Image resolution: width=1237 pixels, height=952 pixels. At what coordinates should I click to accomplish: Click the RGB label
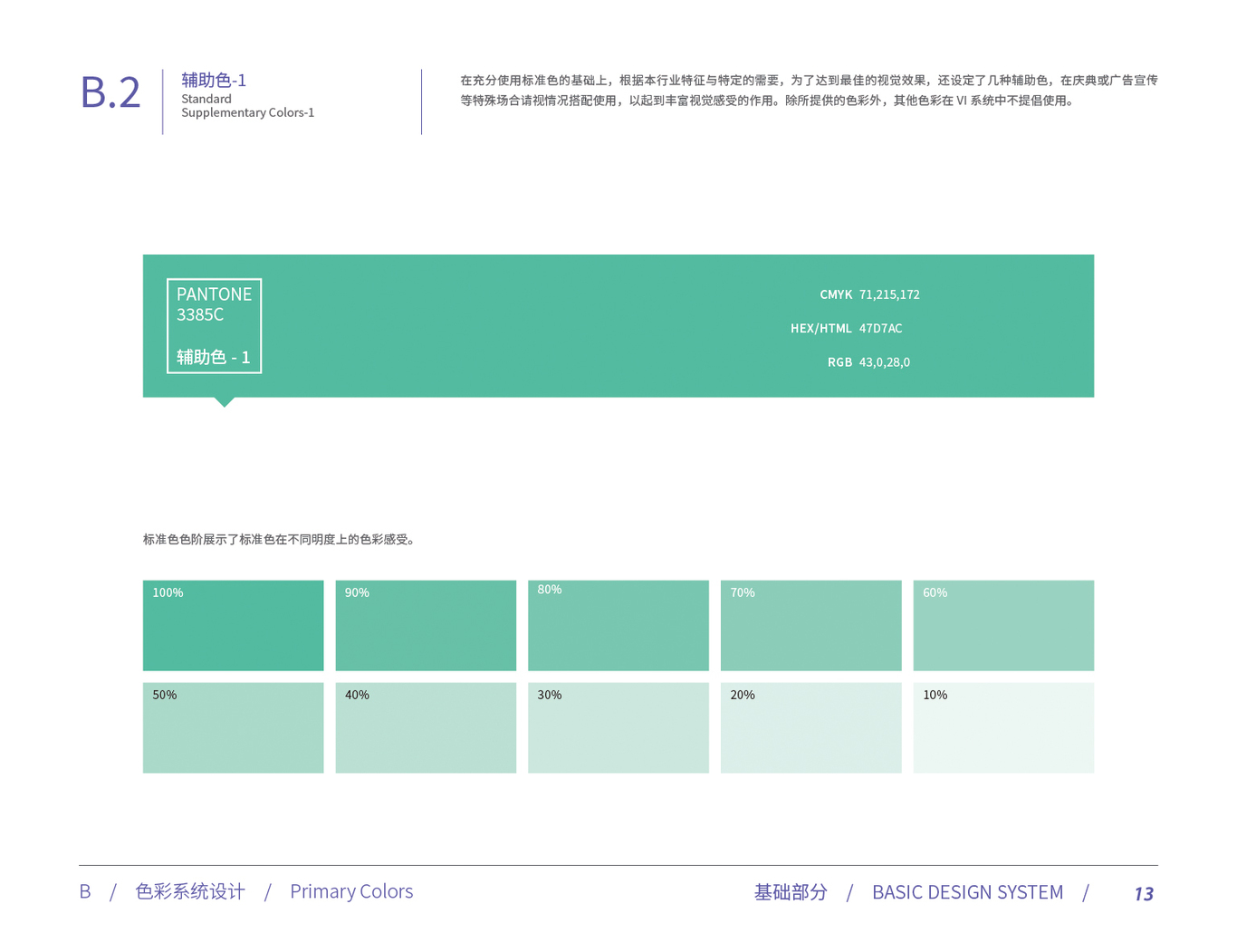839,362
